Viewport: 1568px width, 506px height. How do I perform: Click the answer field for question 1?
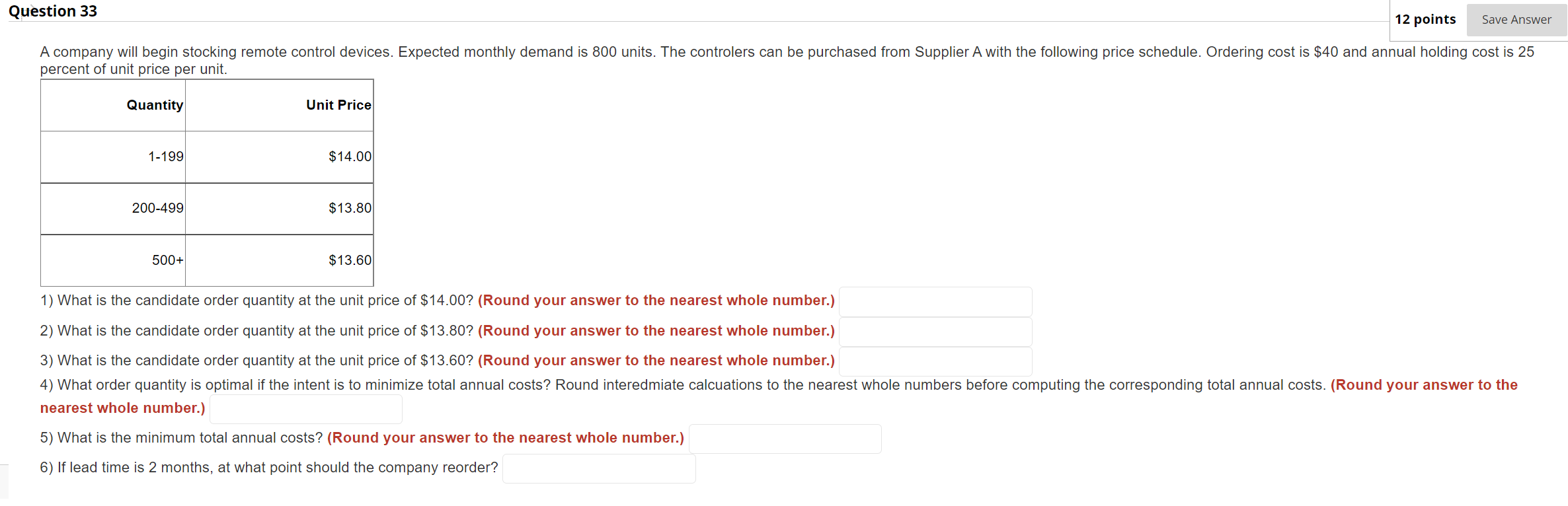tap(935, 301)
